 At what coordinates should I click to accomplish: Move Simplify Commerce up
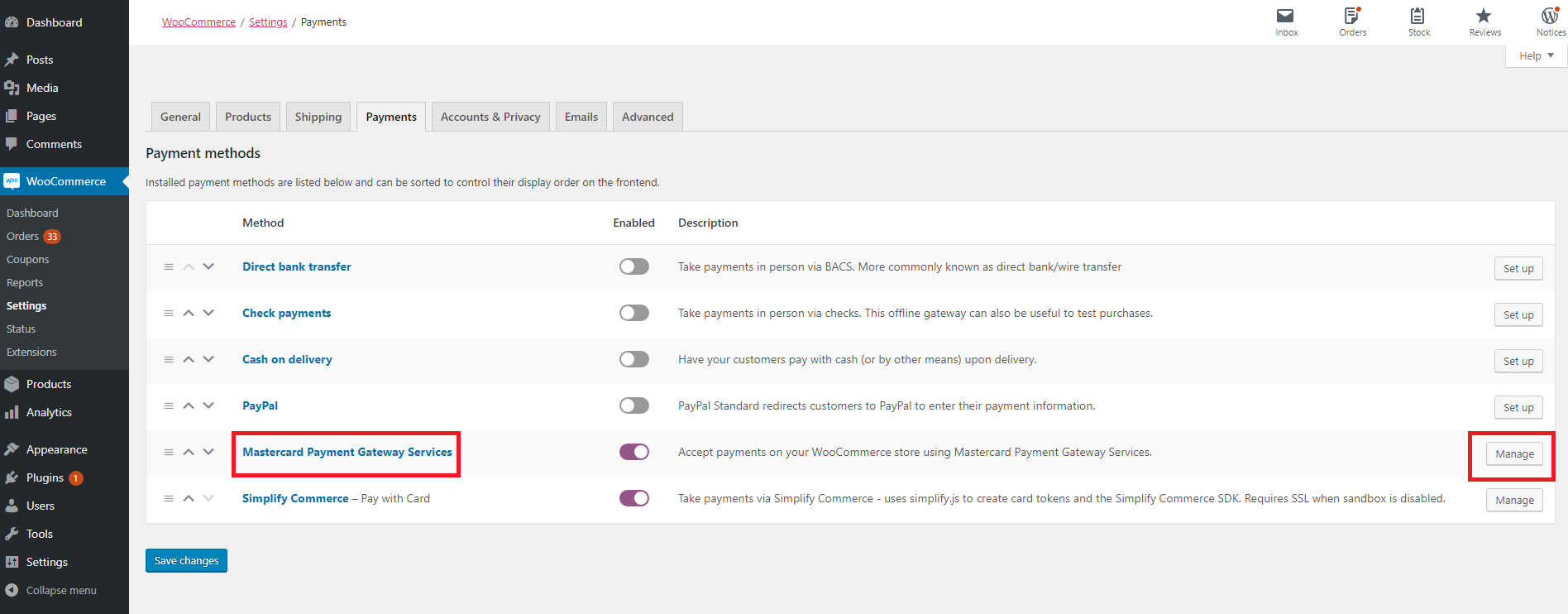(189, 498)
